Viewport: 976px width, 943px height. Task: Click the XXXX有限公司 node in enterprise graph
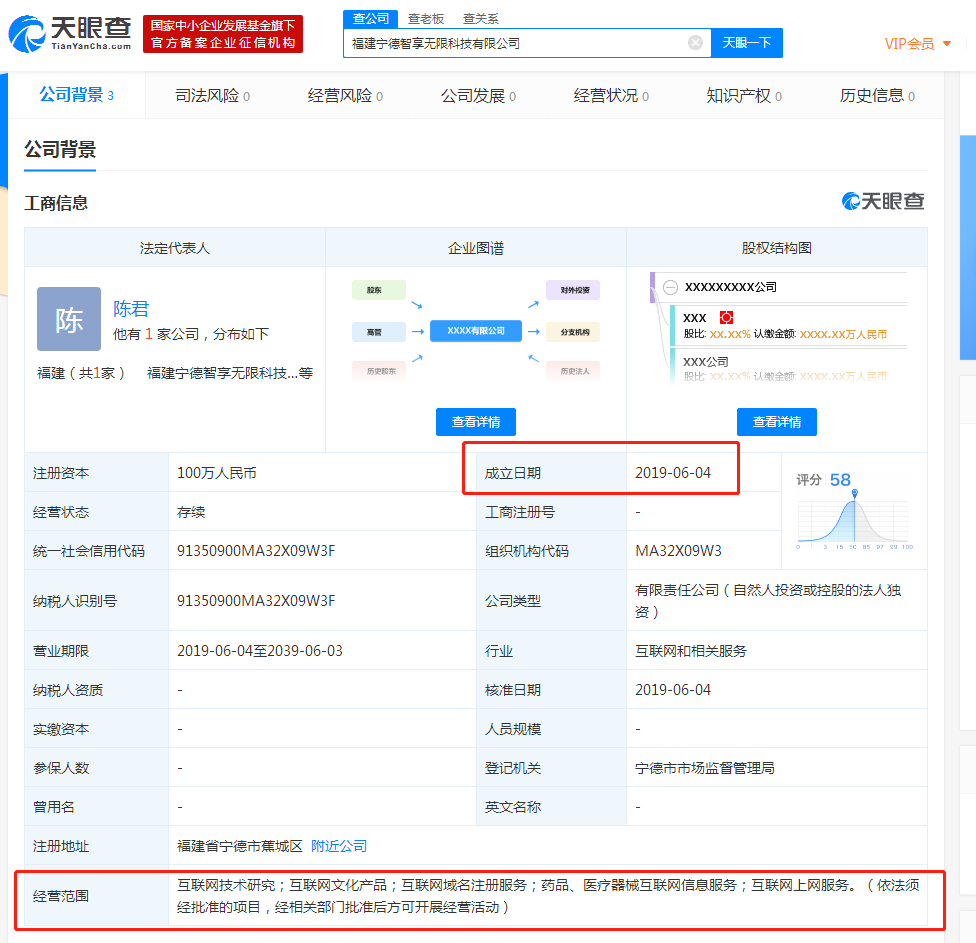476,331
